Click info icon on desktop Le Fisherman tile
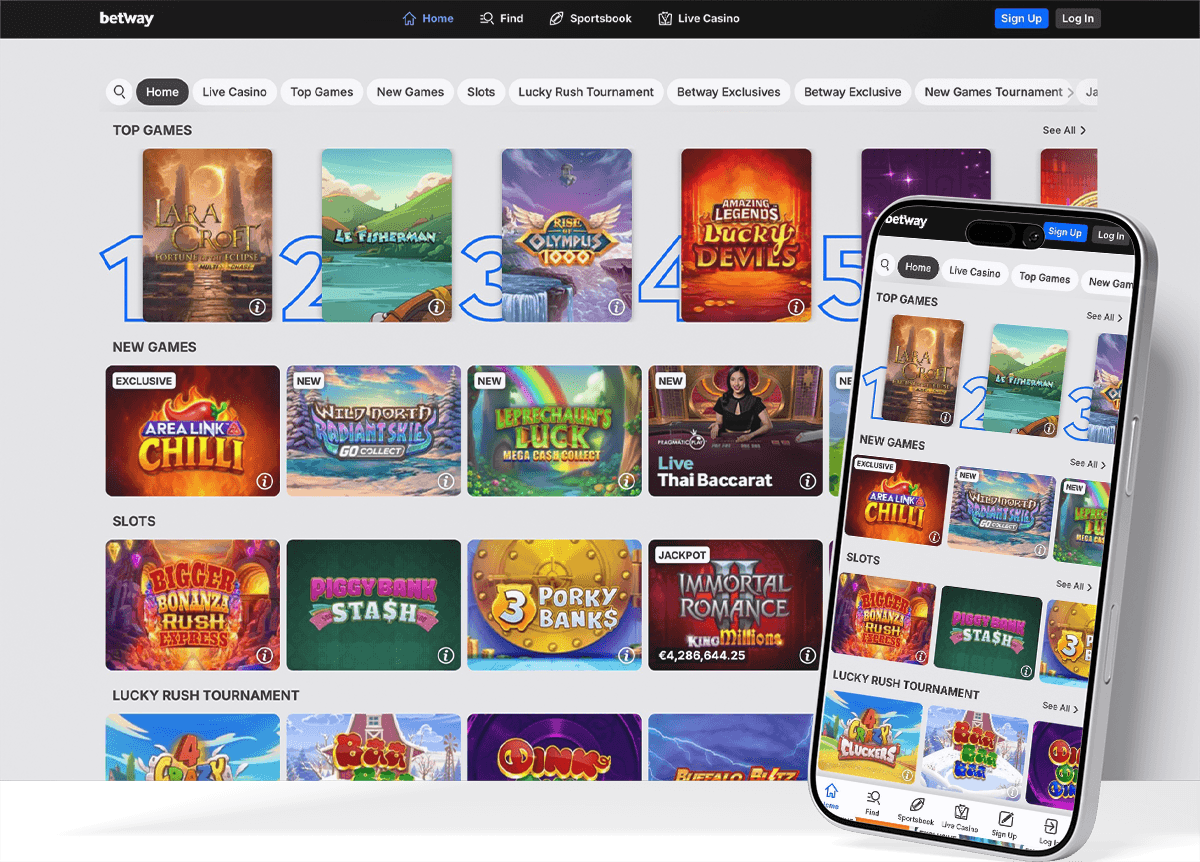This screenshot has height=862, width=1200. point(437,307)
